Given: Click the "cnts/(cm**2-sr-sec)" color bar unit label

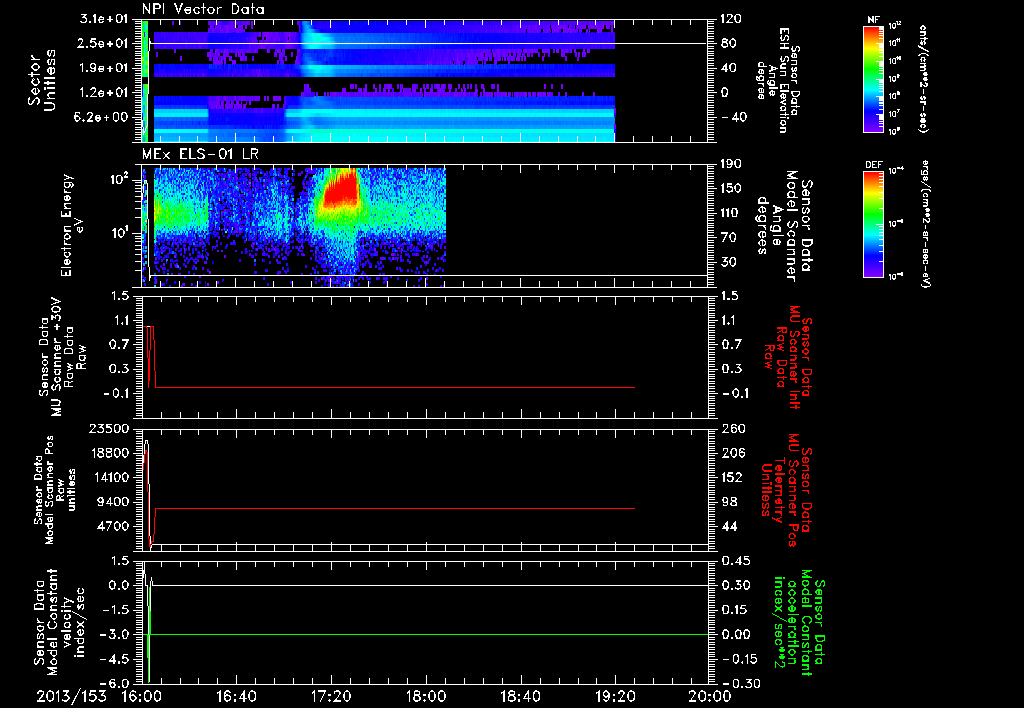Looking at the screenshot, I should click(x=923, y=78).
